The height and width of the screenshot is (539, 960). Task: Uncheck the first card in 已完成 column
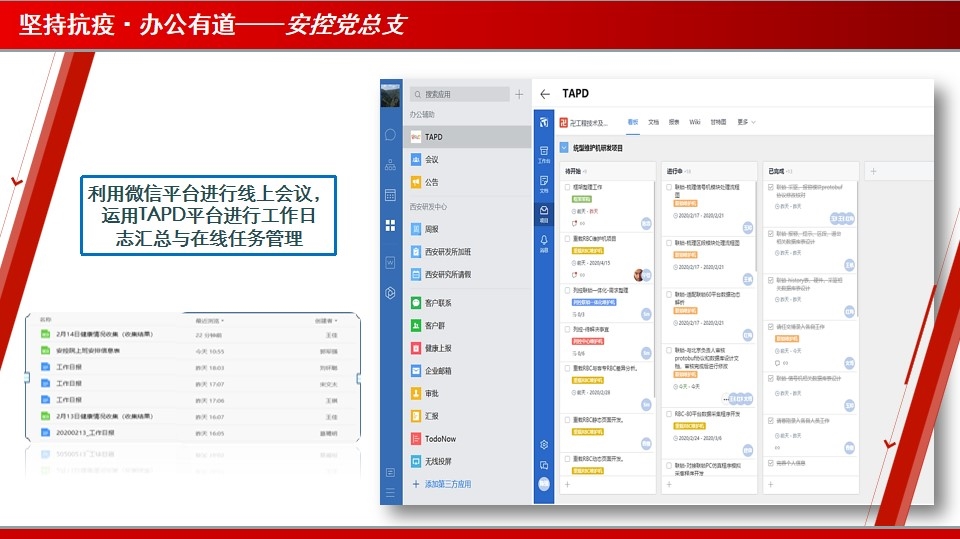(771, 187)
